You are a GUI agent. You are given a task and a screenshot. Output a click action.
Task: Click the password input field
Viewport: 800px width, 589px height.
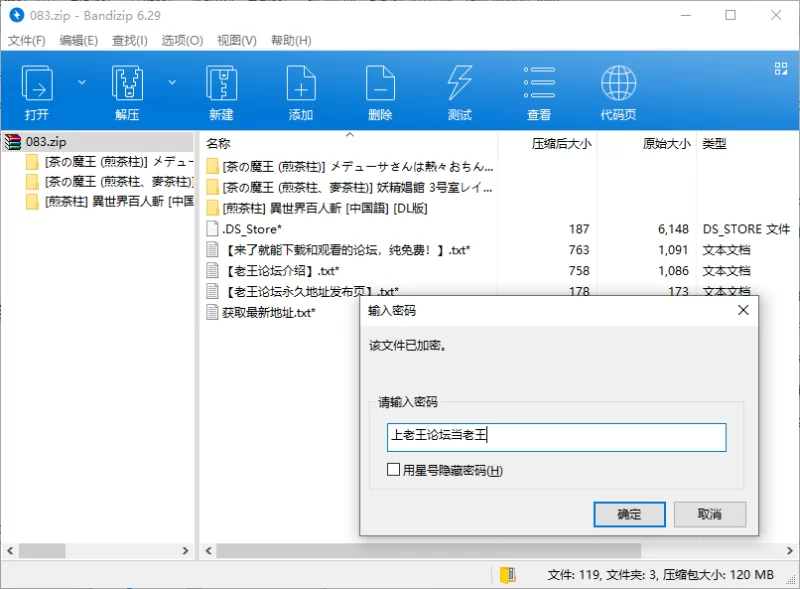(556, 437)
